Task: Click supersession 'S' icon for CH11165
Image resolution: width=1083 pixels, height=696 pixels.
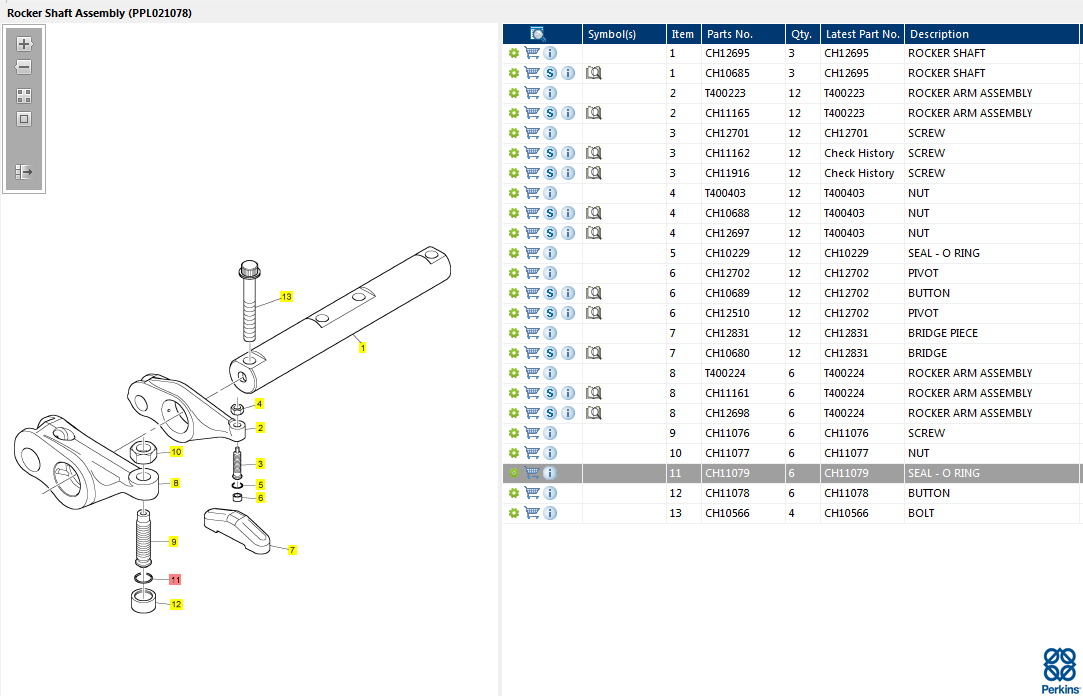Action: click(x=550, y=113)
